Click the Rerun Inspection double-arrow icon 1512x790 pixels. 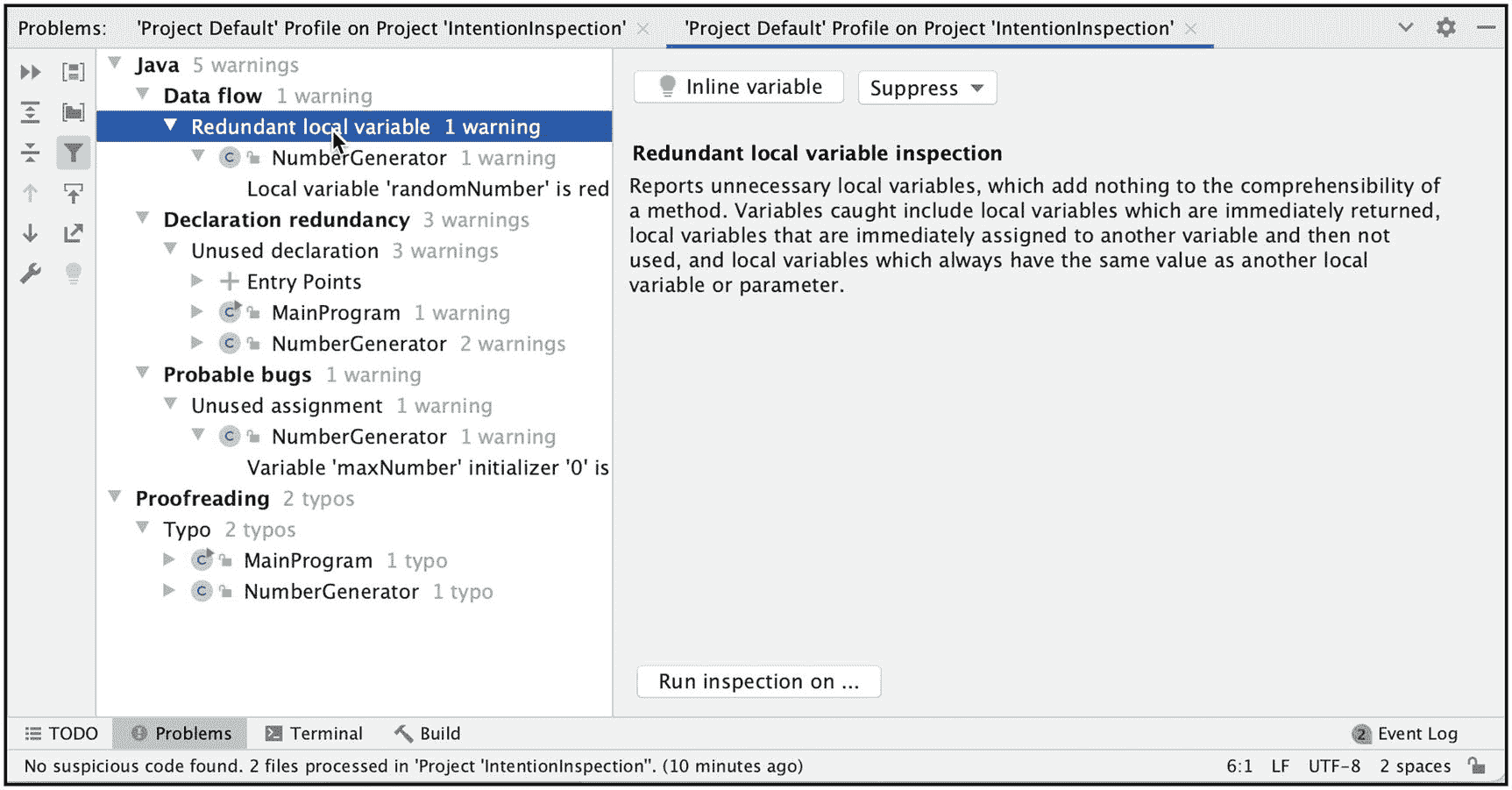click(31, 72)
